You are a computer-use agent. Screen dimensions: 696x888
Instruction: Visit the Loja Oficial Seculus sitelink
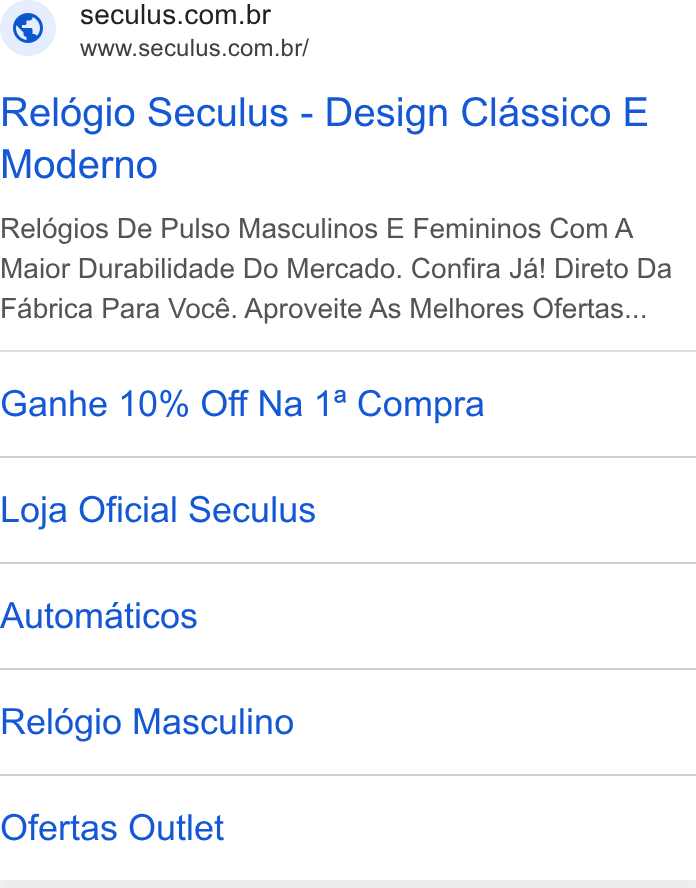click(x=158, y=510)
